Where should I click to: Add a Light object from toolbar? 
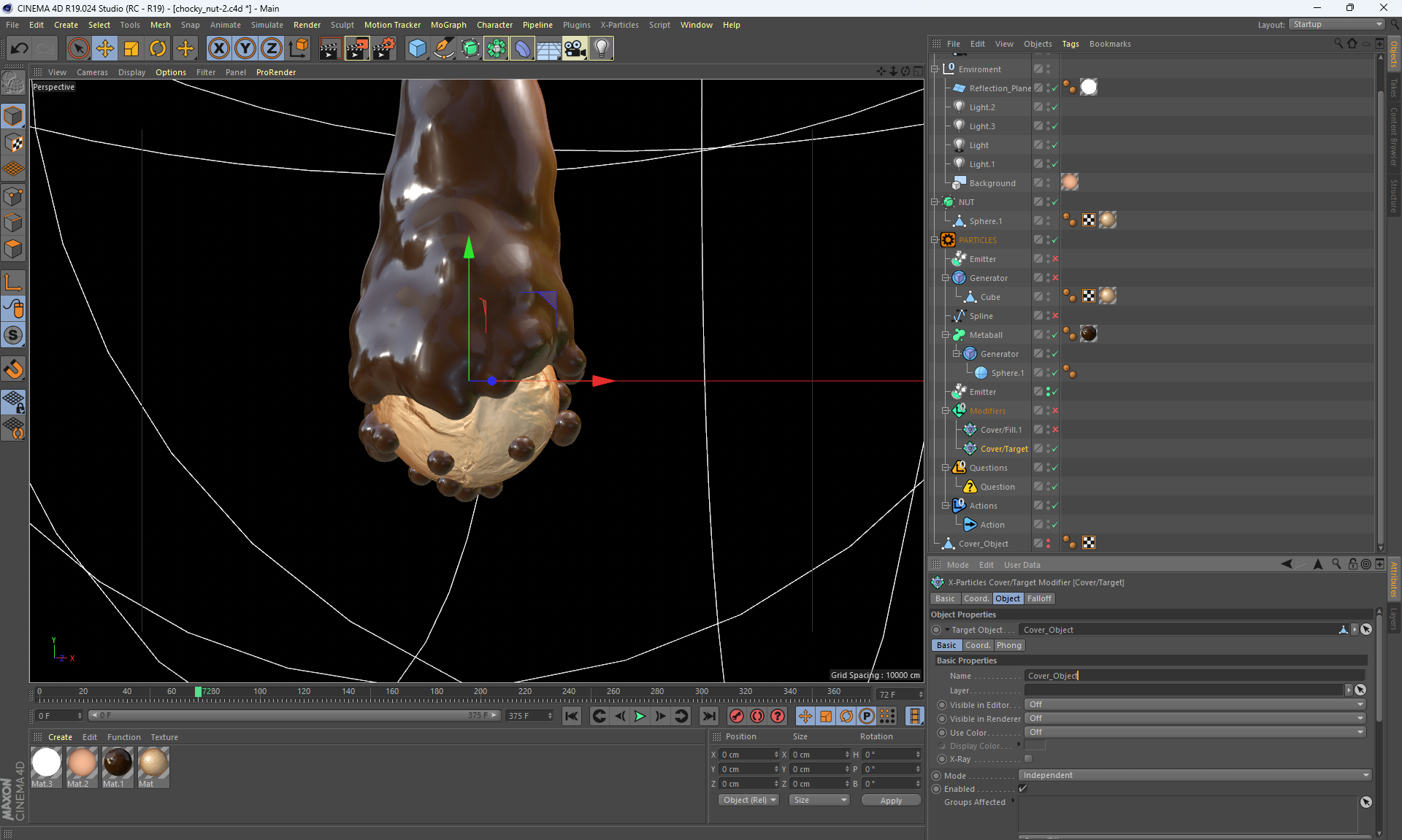(x=601, y=49)
